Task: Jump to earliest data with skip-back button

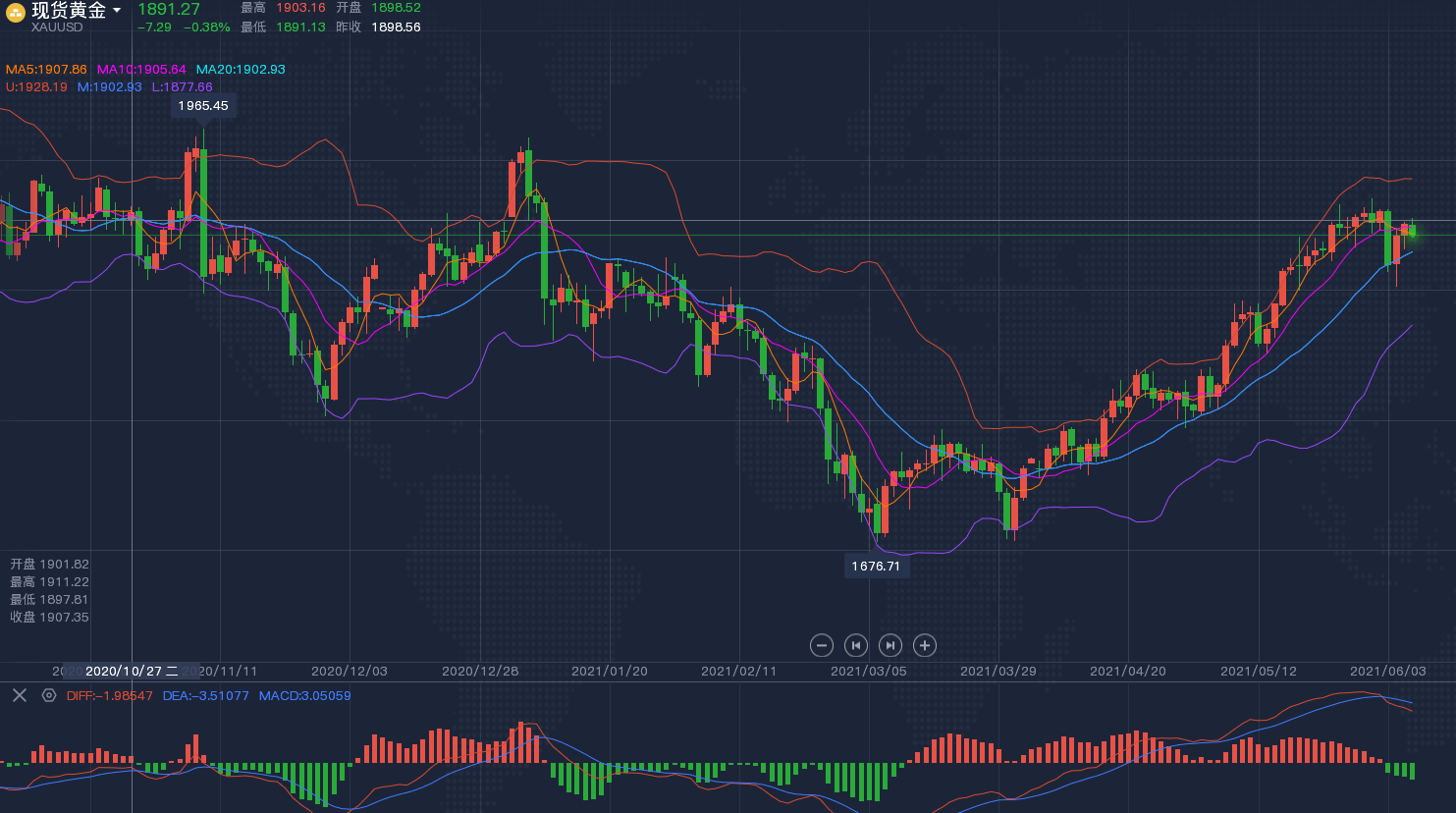Action: [x=856, y=645]
